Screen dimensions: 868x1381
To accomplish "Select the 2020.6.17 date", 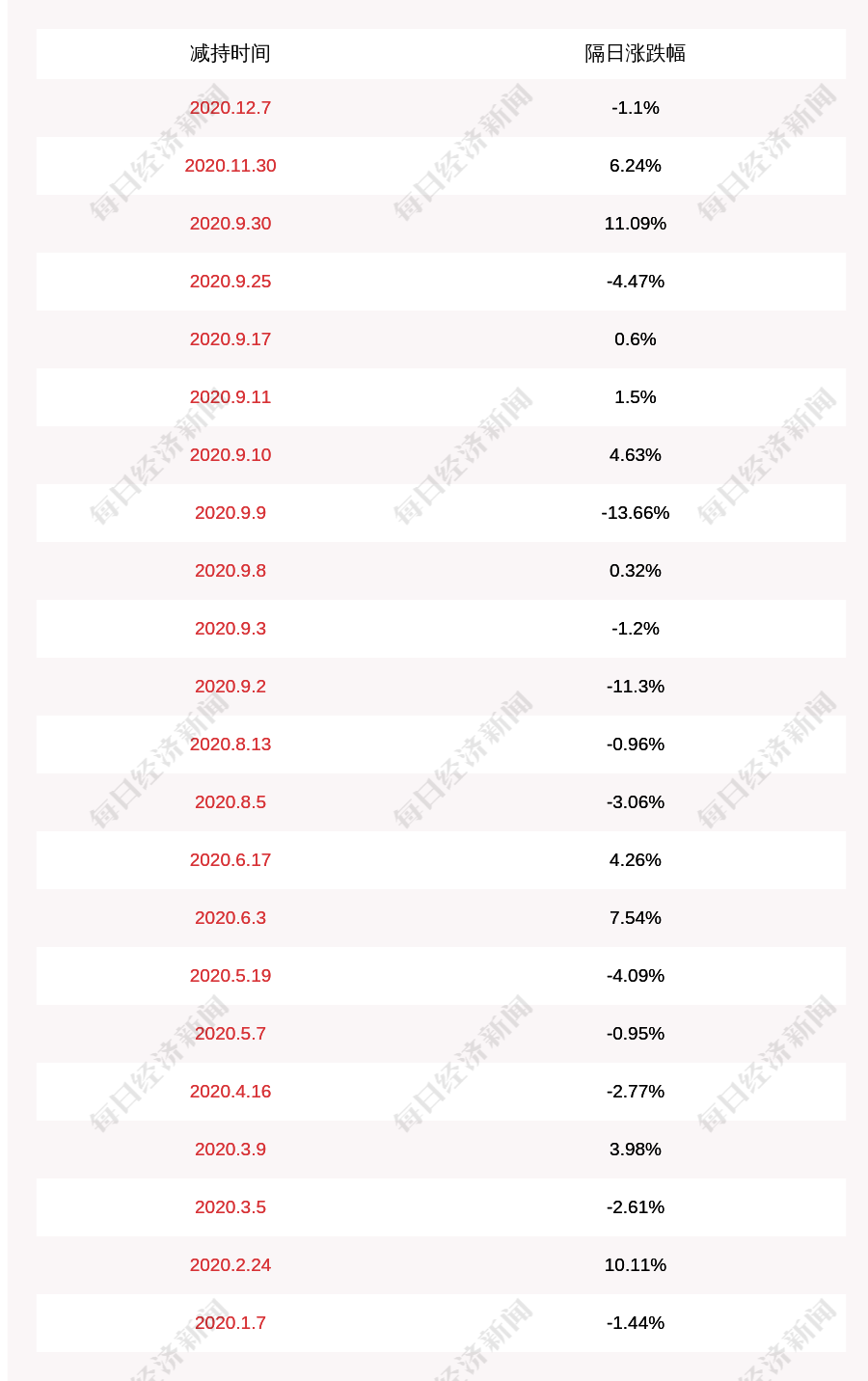I will [231, 859].
